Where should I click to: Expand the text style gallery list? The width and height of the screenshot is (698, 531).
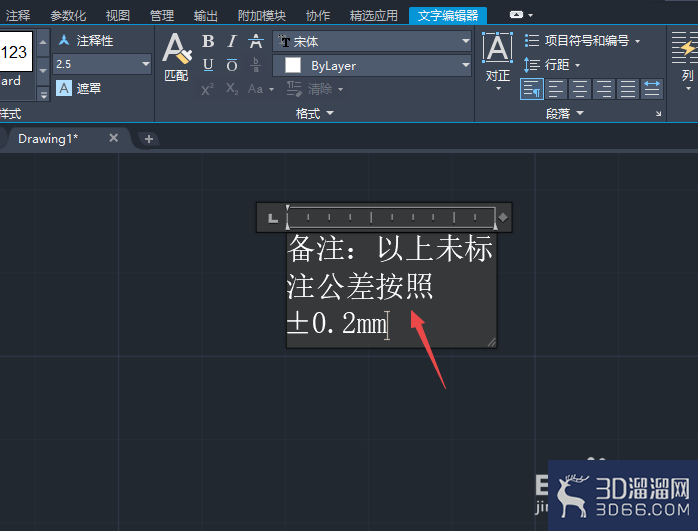tap(43, 94)
